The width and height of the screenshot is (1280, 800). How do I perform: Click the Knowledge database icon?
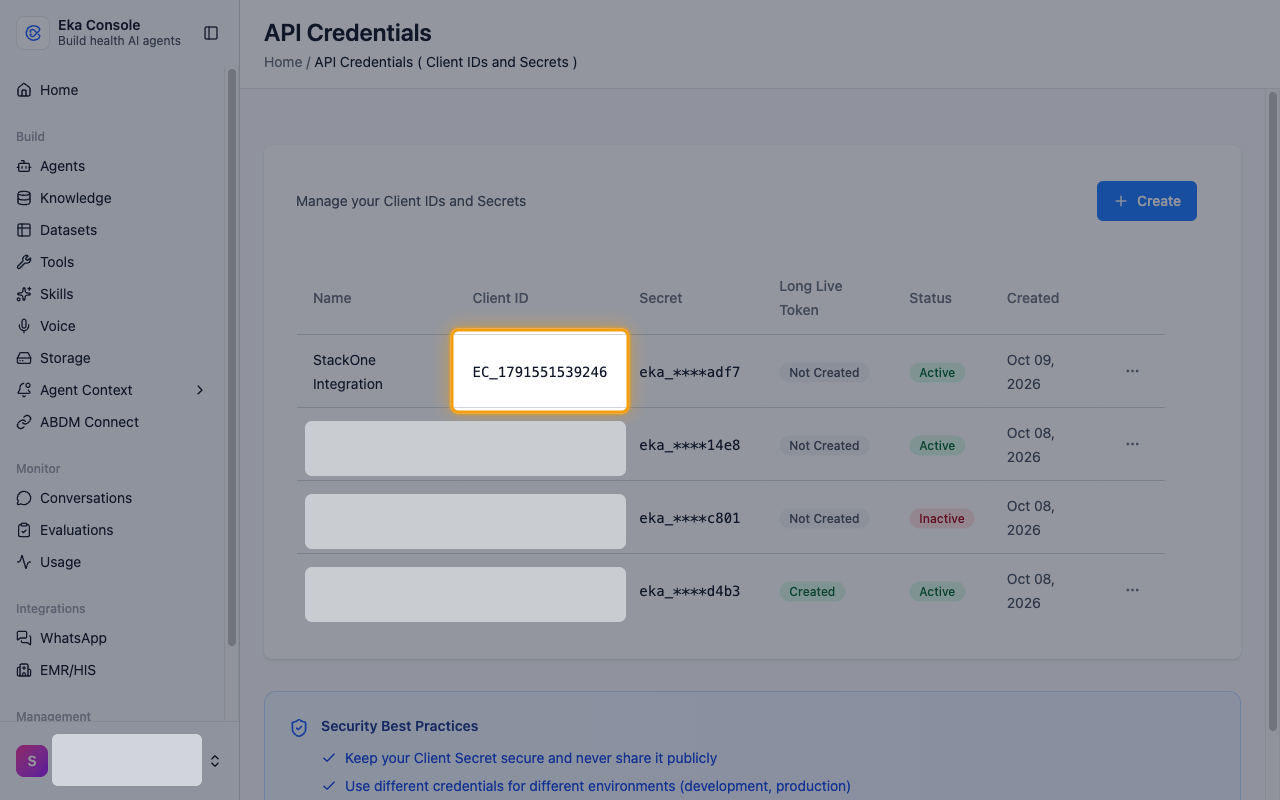click(24, 198)
